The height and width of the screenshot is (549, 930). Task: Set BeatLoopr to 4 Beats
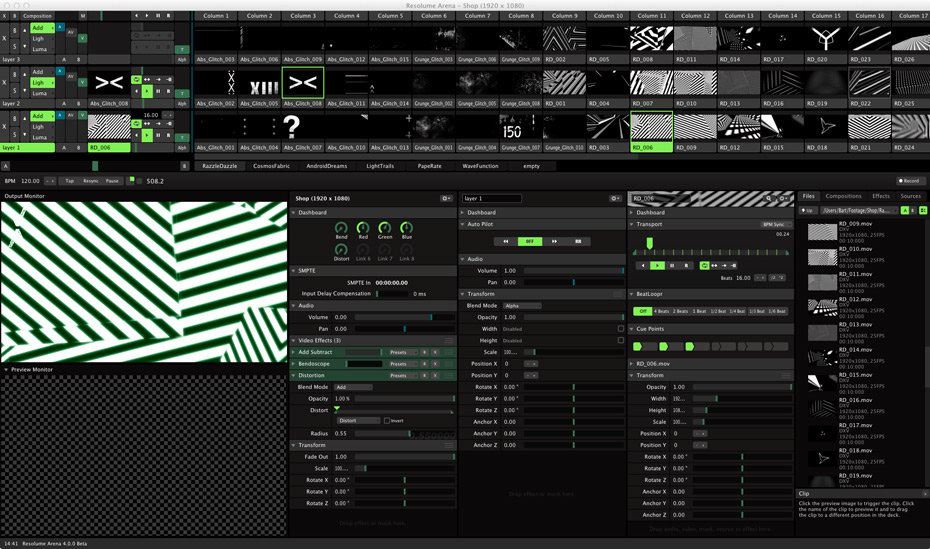pos(663,311)
